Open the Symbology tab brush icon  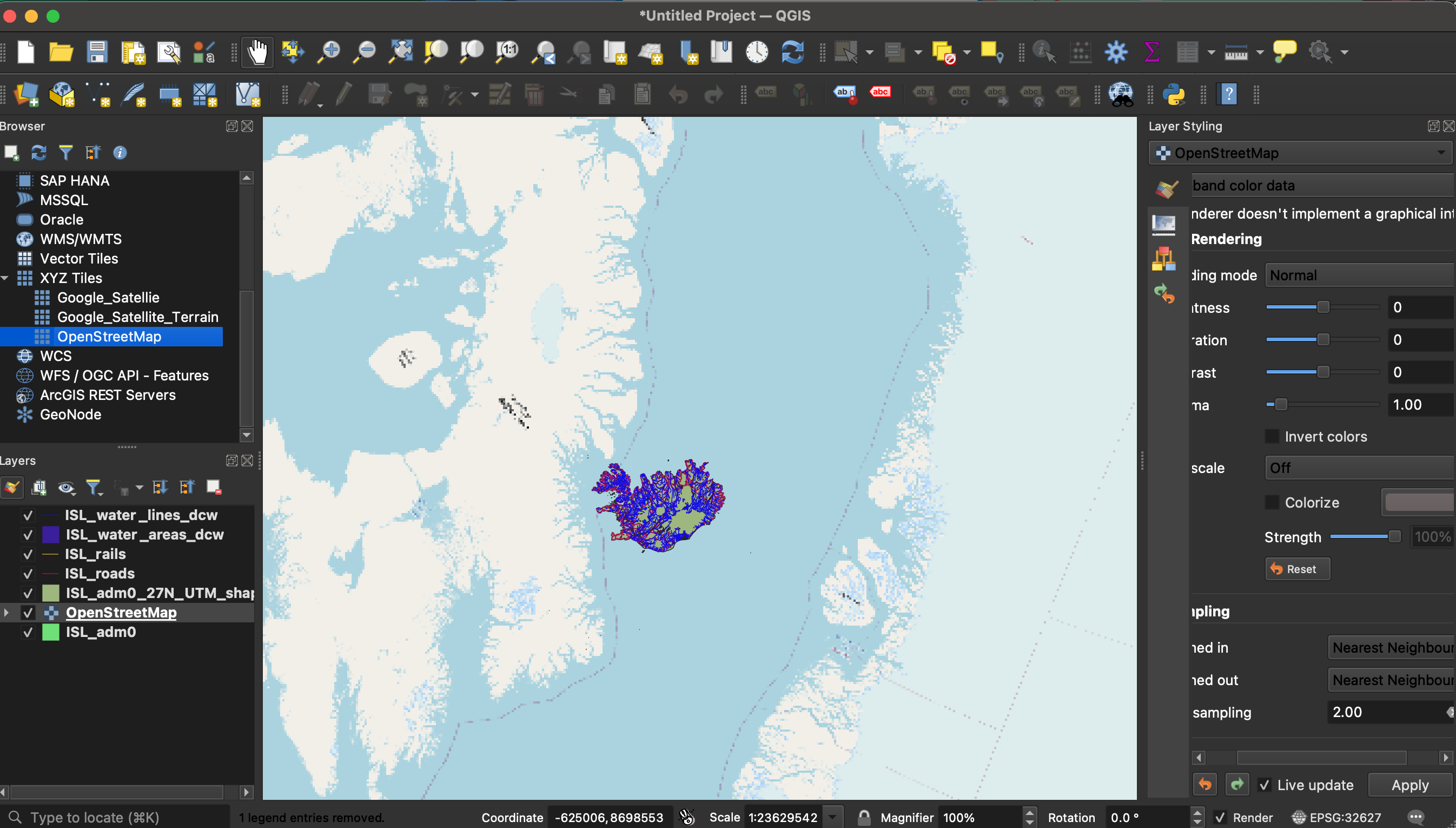[1166, 189]
